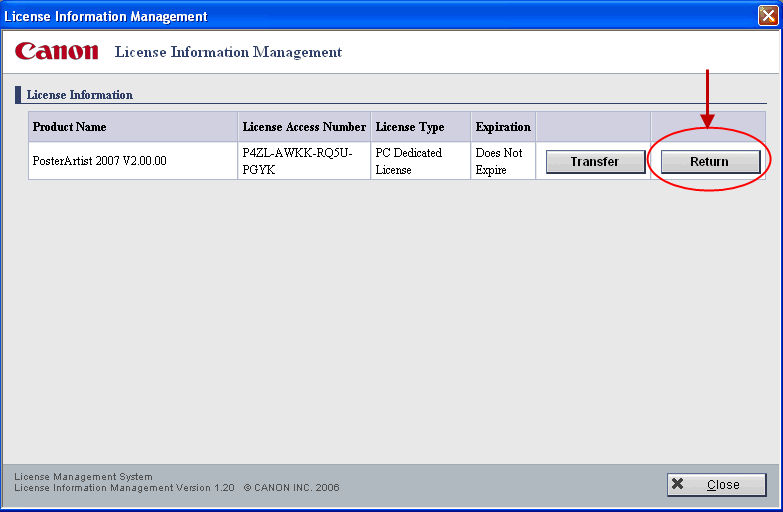Click the Transfer button
The height and width of the screenshot is (512, 783).
coord(595,161)
